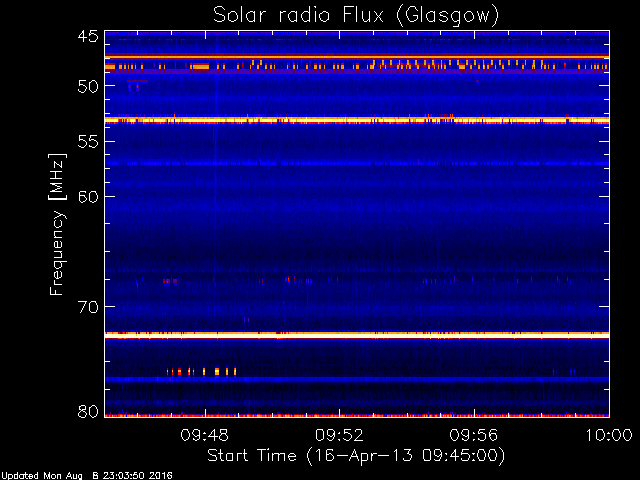Click the yellow burst cluster near 76 MHz
This screenshot has height=480, width=640.
click(x=202, y=371)
